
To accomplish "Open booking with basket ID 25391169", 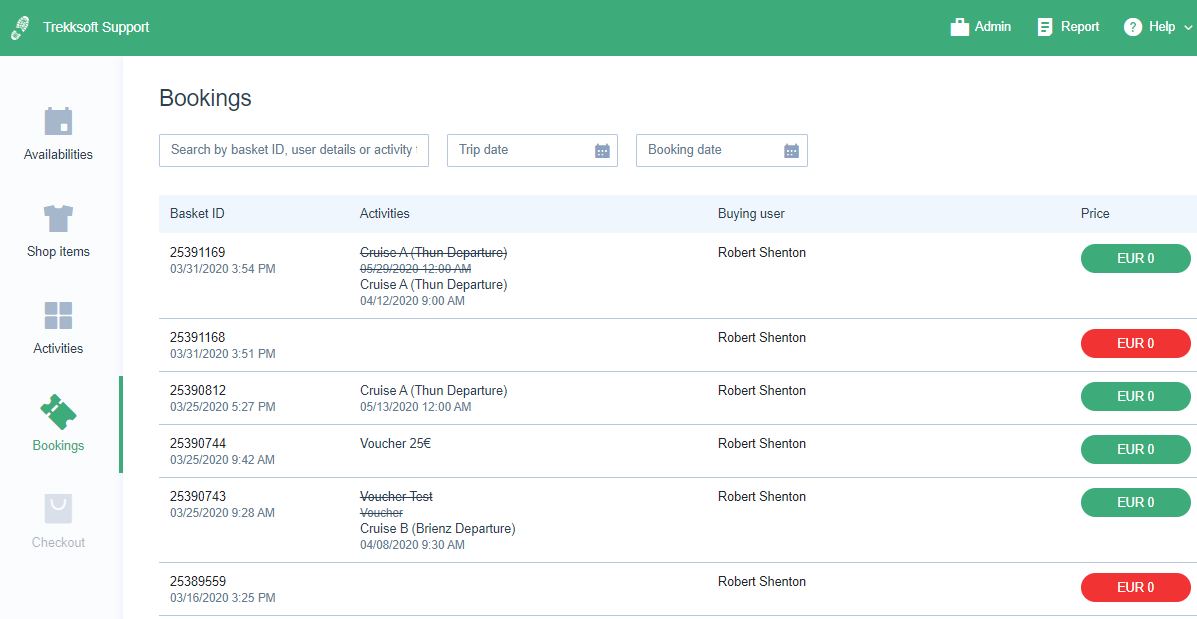I will (x=197, y=253).
